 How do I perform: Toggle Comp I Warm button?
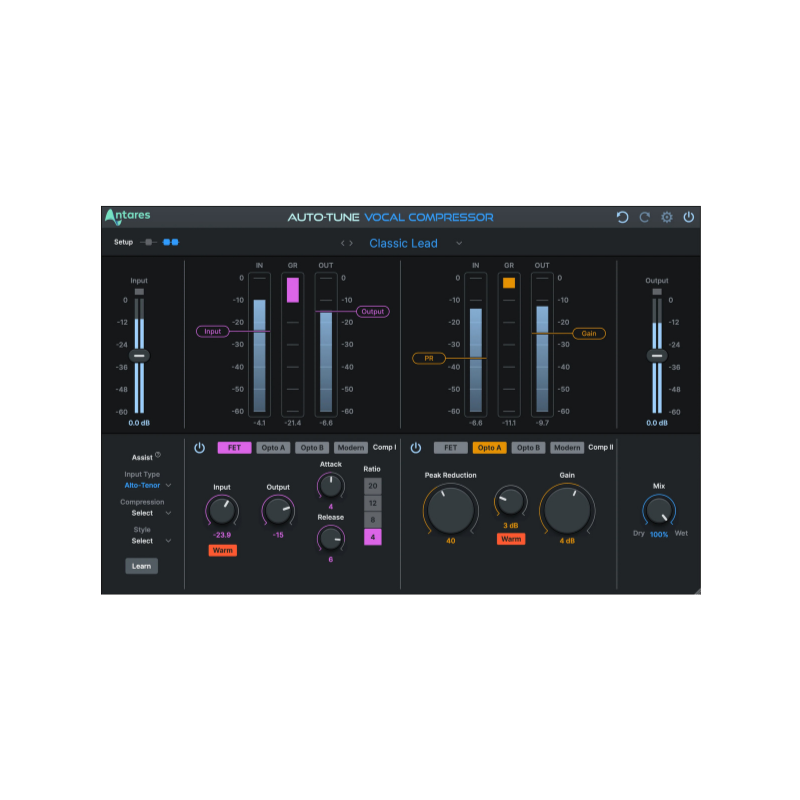[x=222, y=551]
